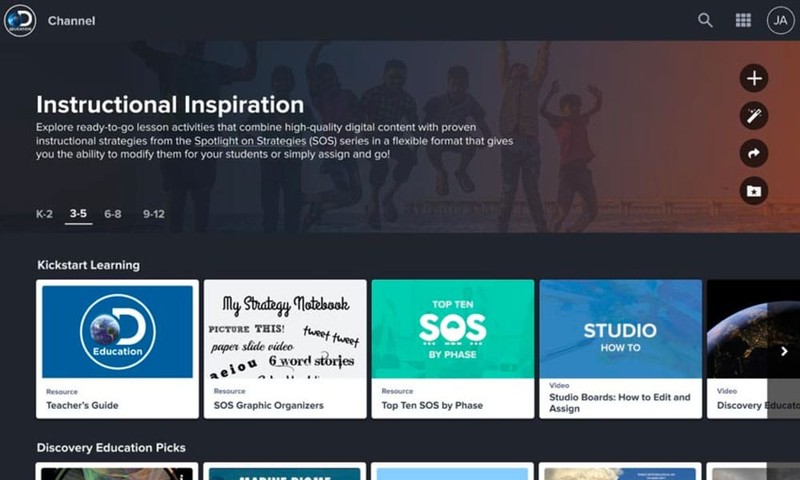Viewport: 800px width, 480px height.
Task: Click the plus add button
Action: coord(754,78)
